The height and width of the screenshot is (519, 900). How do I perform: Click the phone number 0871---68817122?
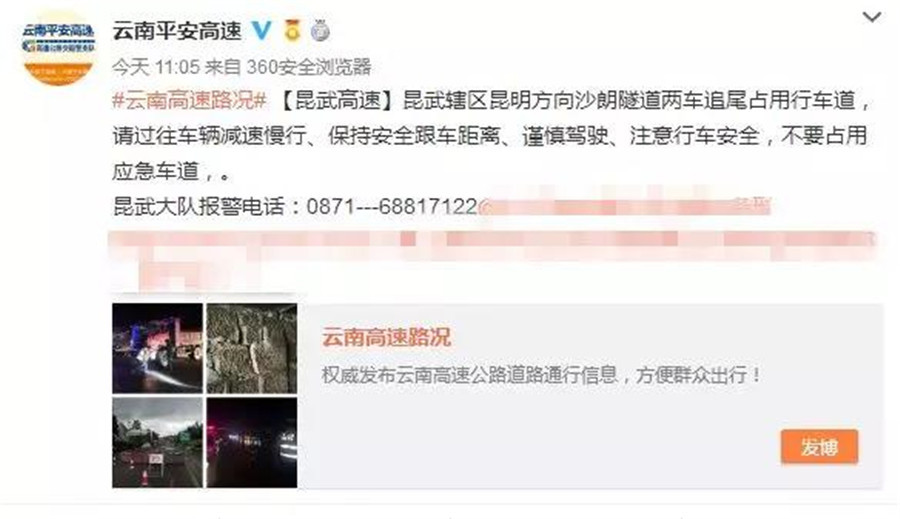(x=391, y=206)
